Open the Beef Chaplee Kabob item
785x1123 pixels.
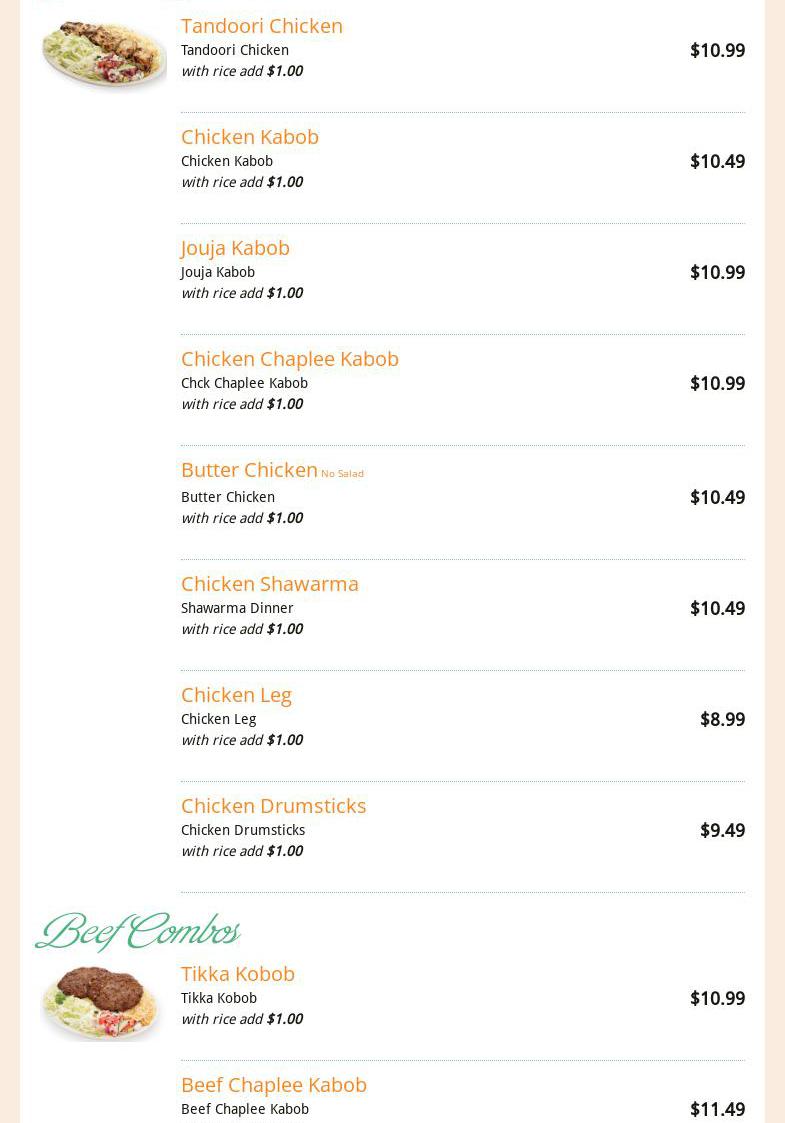tap(273, 1085)
